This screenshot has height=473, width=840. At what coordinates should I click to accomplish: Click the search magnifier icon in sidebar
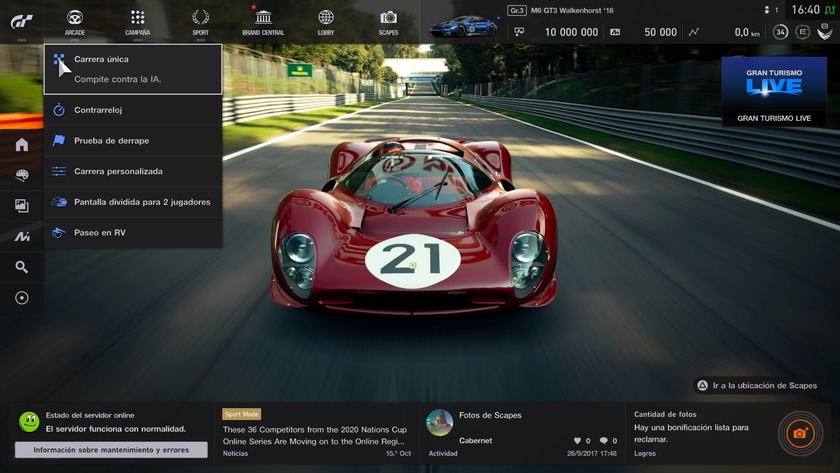21,267
